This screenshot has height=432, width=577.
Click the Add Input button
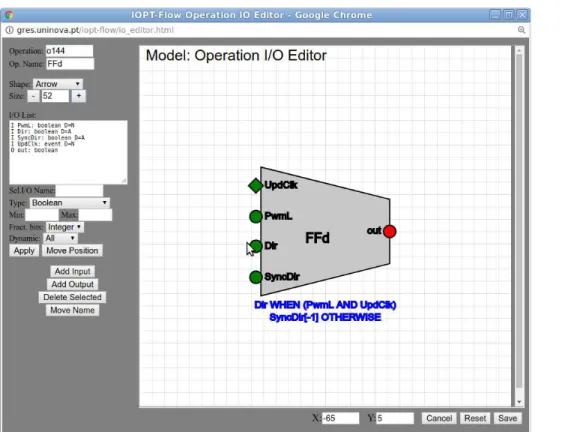pyautogui.click(x=72, y=272)
